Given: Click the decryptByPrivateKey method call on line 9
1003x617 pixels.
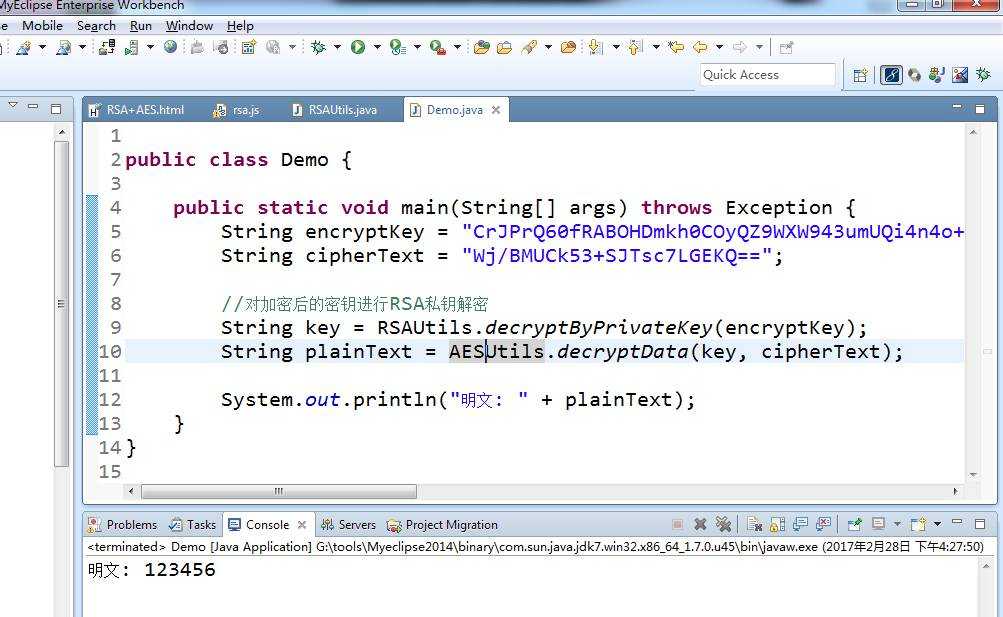Looking at the screenshot, I should (x=598, y=327).
